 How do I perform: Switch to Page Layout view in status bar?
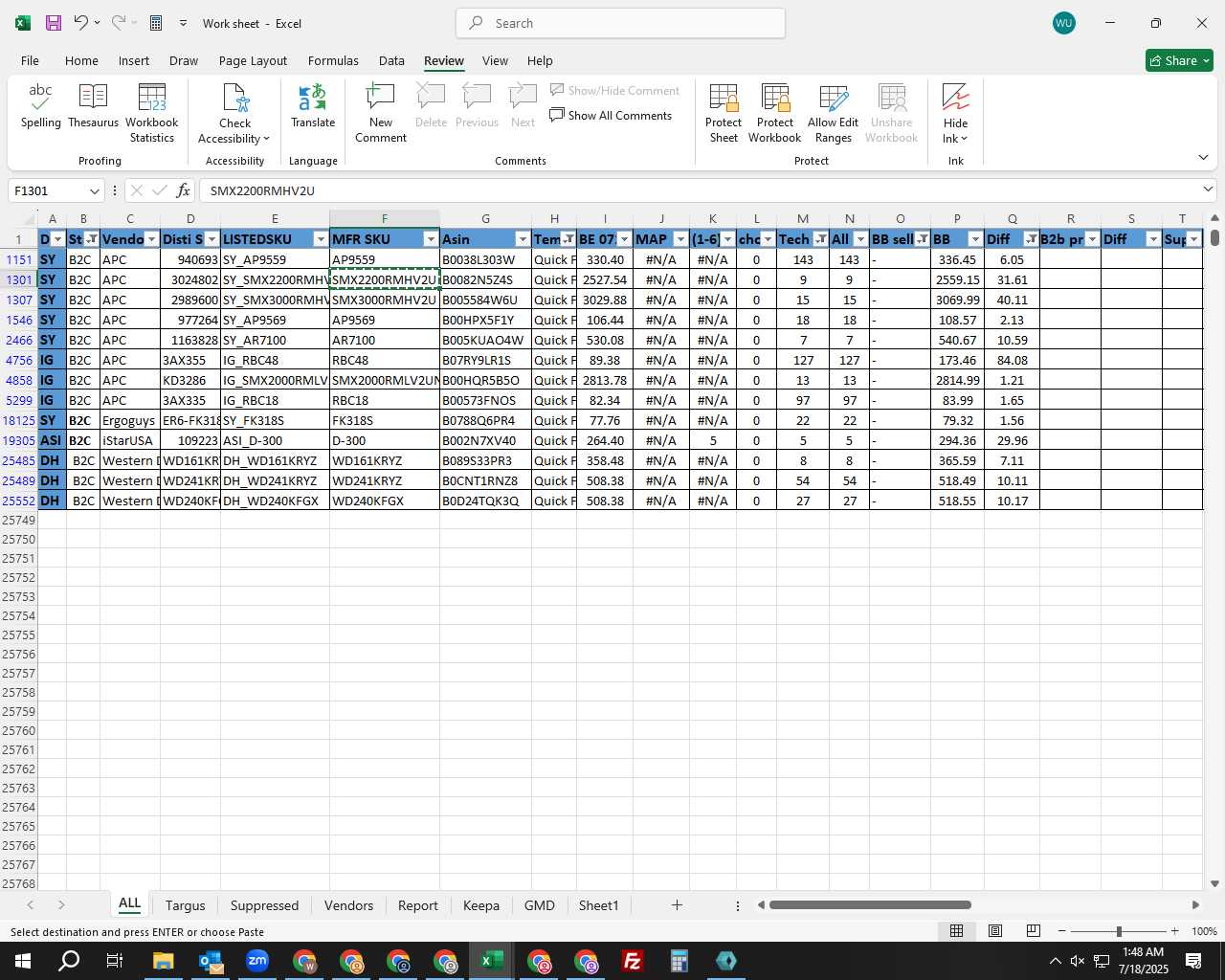pyautogui.click(x=995, y=931)
